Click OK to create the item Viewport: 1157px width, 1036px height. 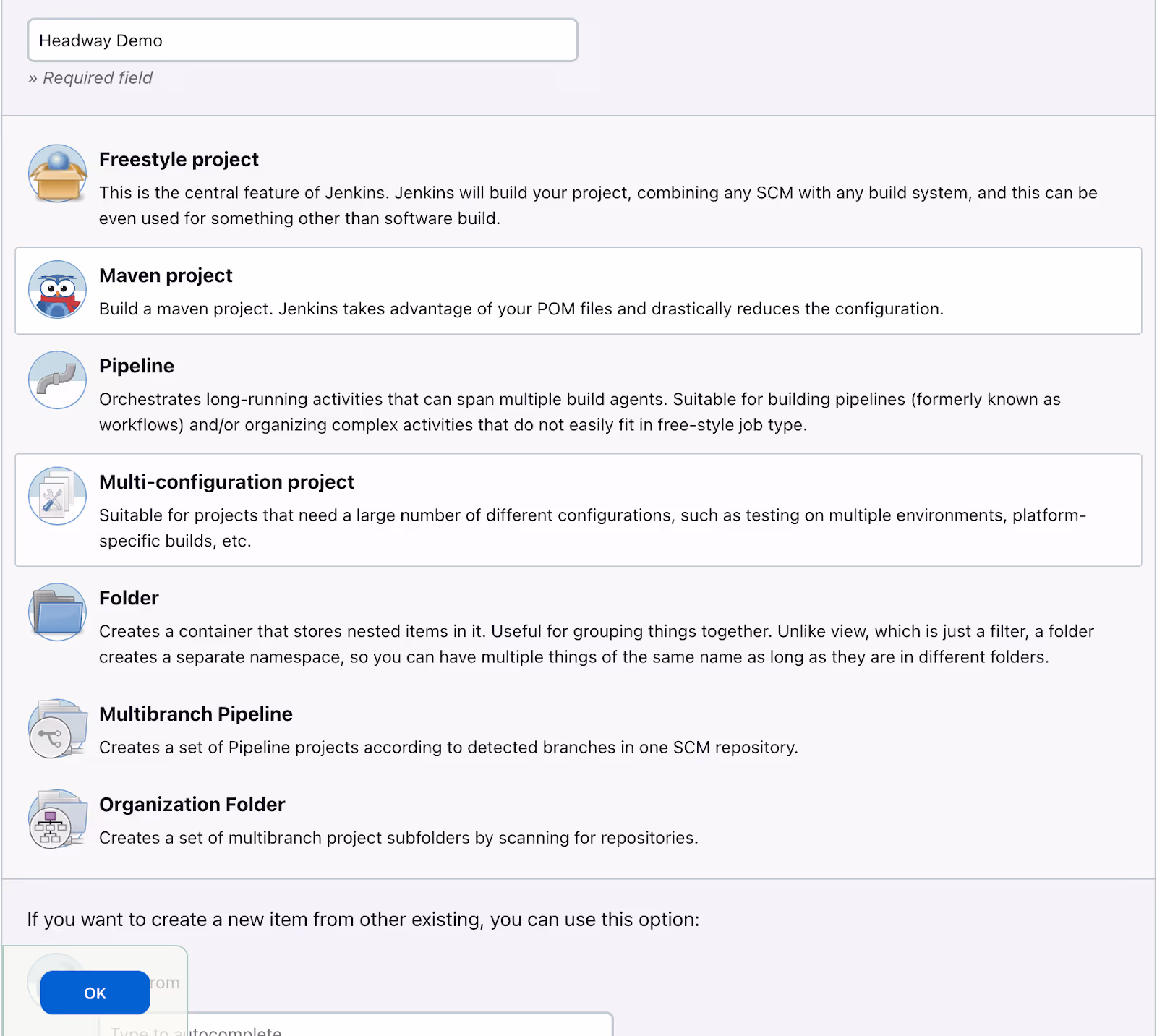(95, 993)
